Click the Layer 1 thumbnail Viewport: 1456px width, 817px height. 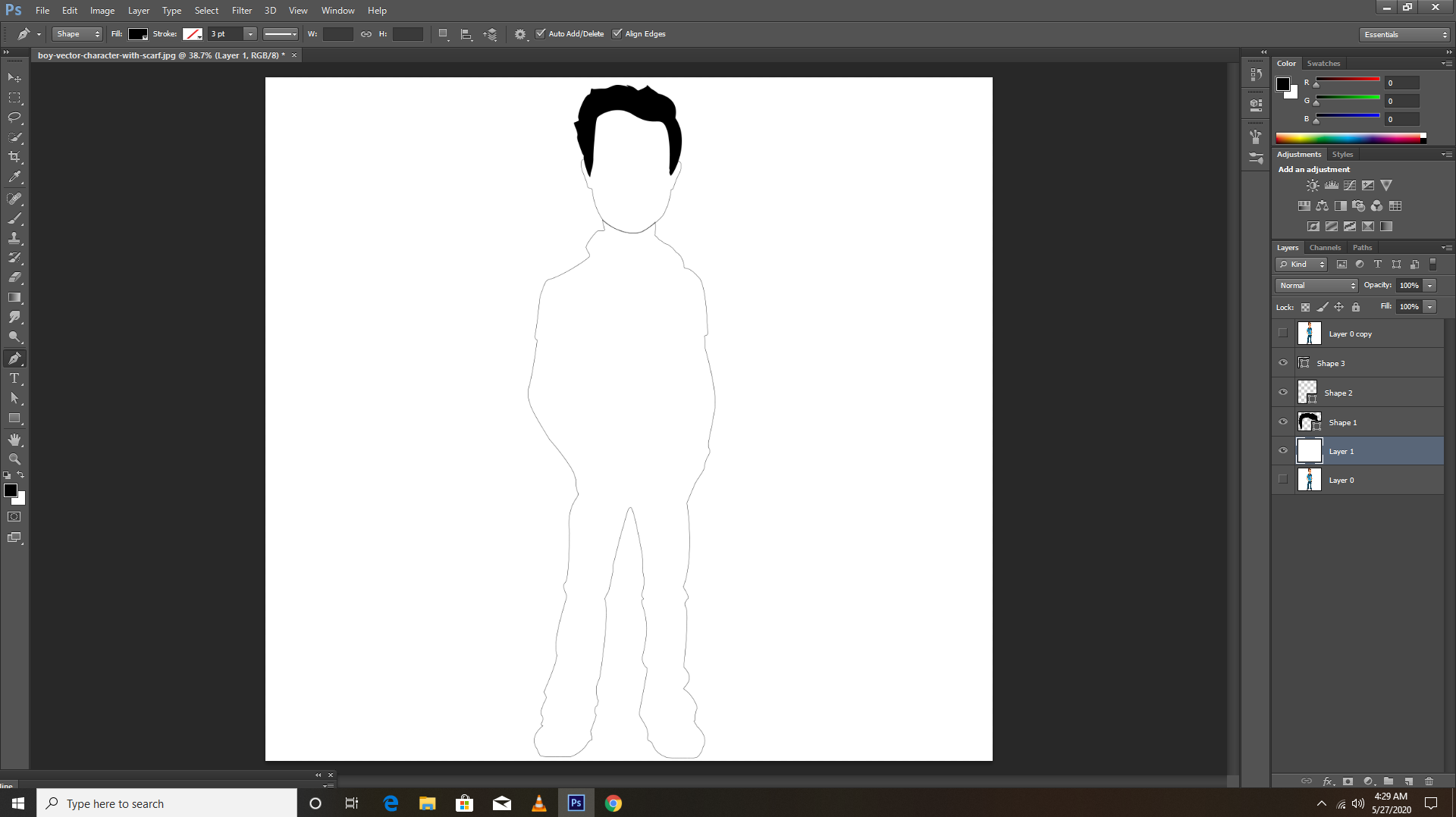1310,450
